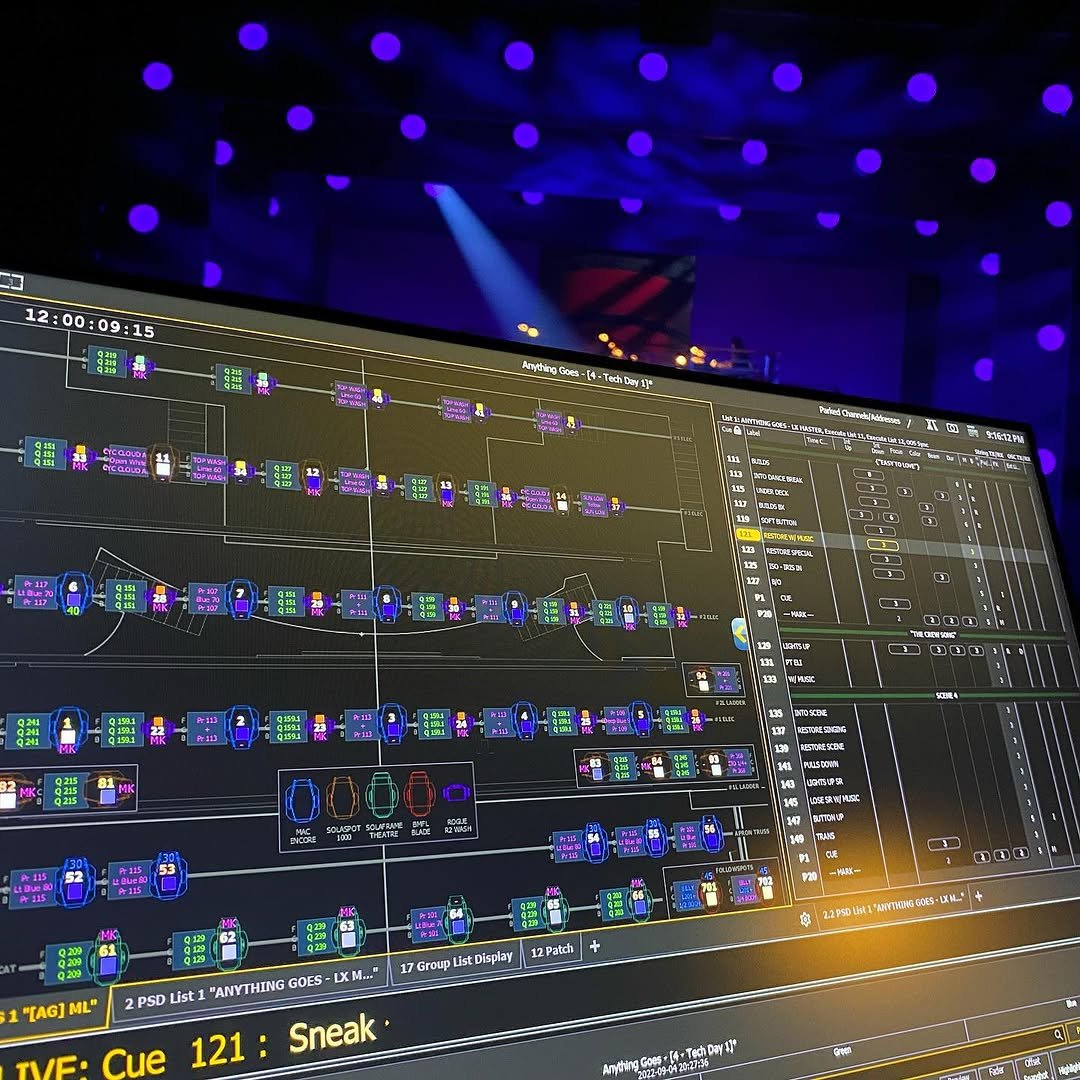Select channel 13 fixture symbol
The height and width of the screenshot is (1080, 1080).
pos(446,490)
